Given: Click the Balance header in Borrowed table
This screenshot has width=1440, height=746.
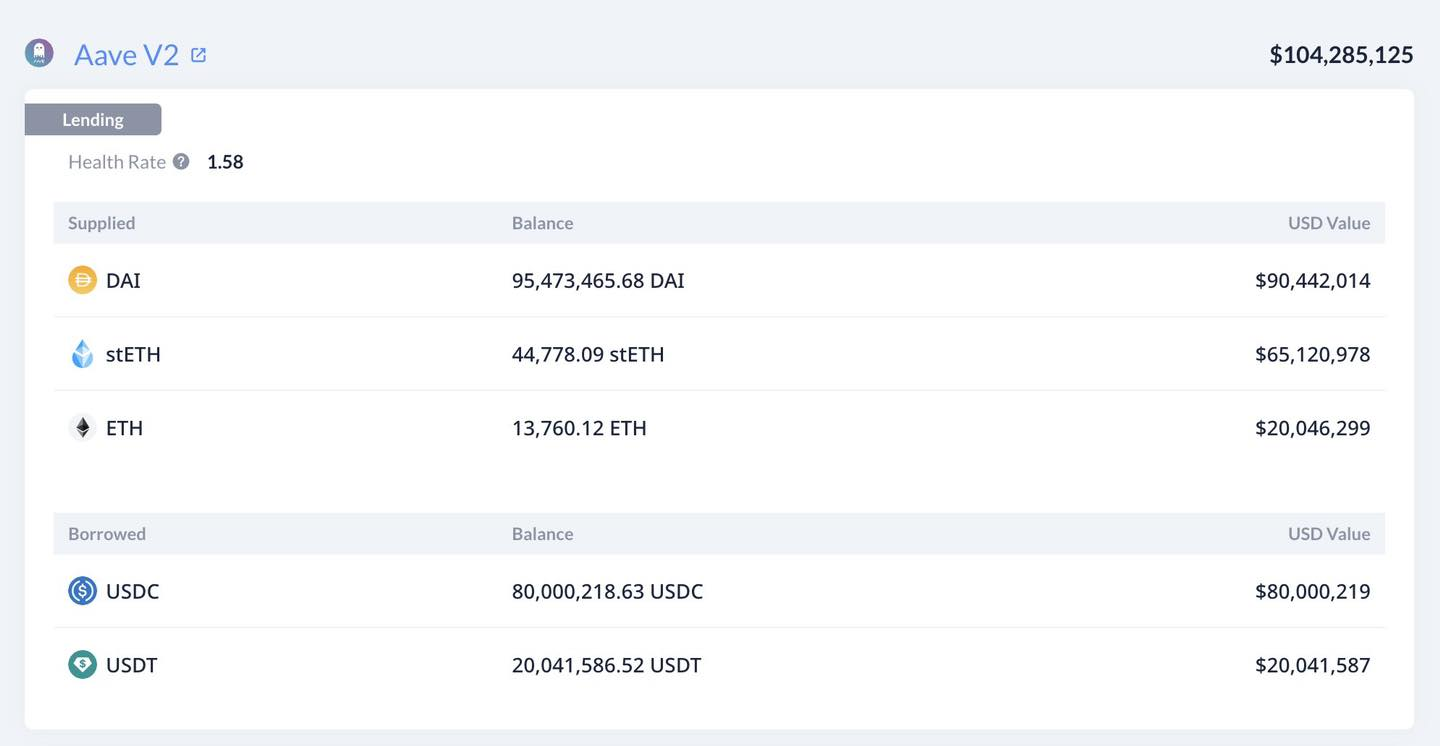Looking at the screenshot, I should (542, 534).
